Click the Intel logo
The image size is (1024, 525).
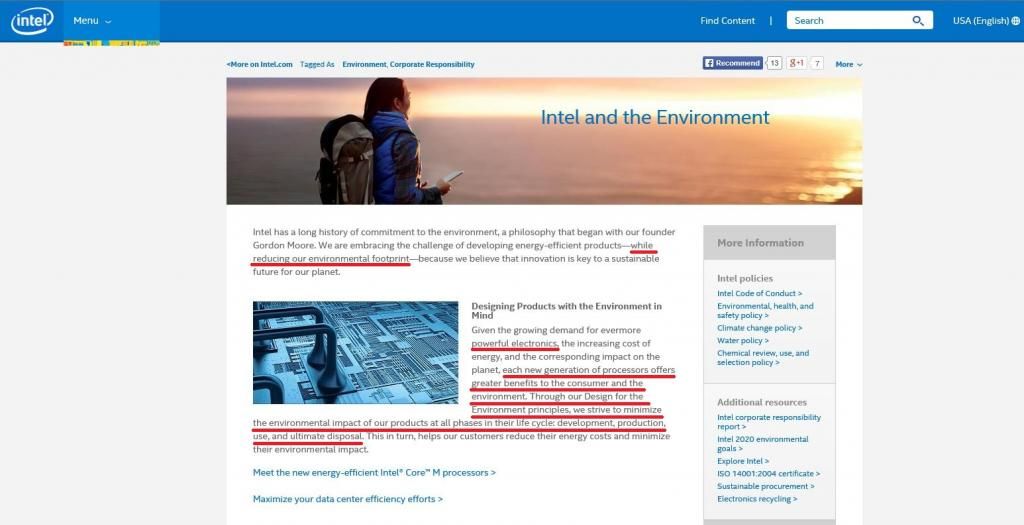(x=32, y=21)
